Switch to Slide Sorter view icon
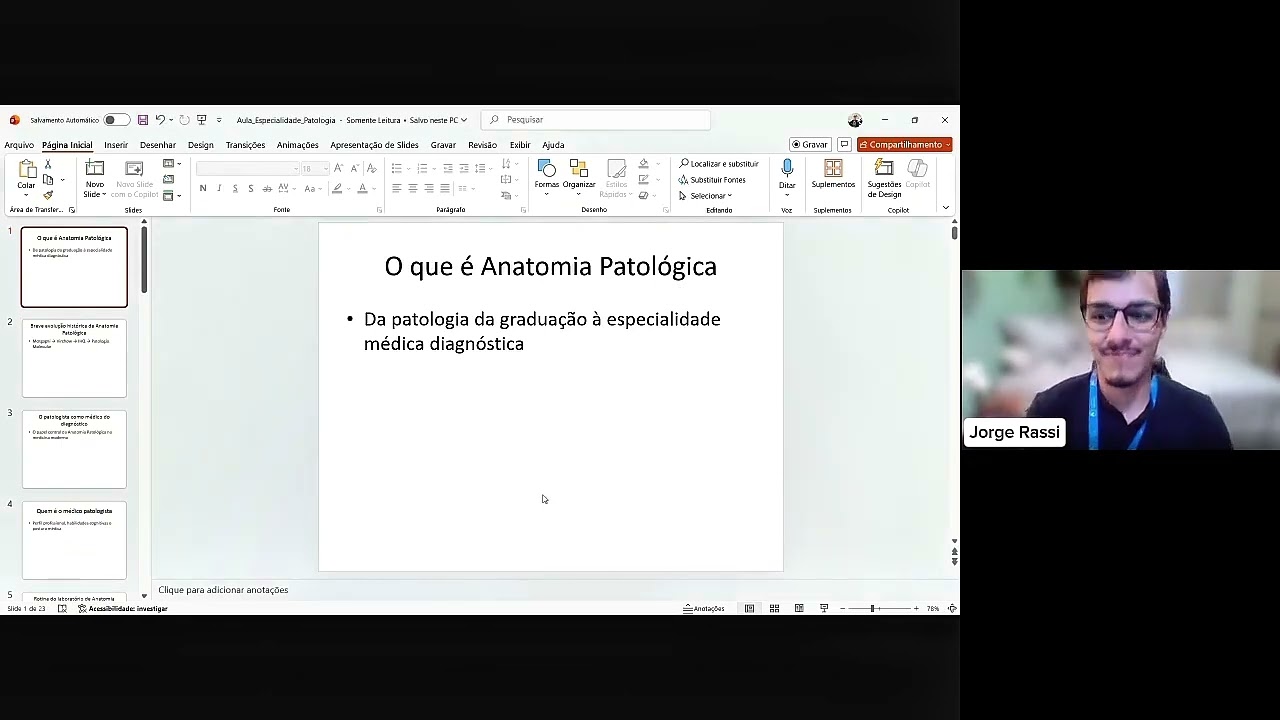The image size is (1280, 720). click(774, 609)
